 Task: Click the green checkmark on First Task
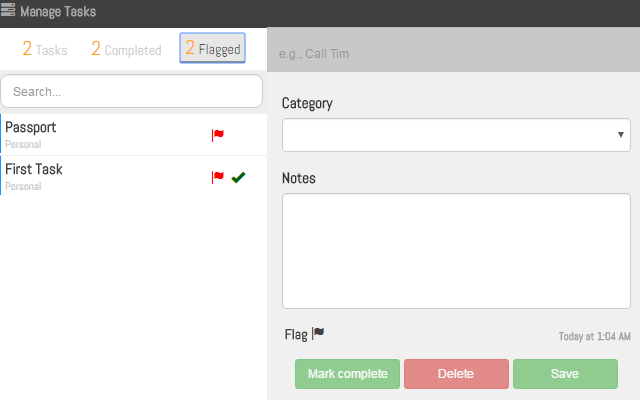coord(238,177)
